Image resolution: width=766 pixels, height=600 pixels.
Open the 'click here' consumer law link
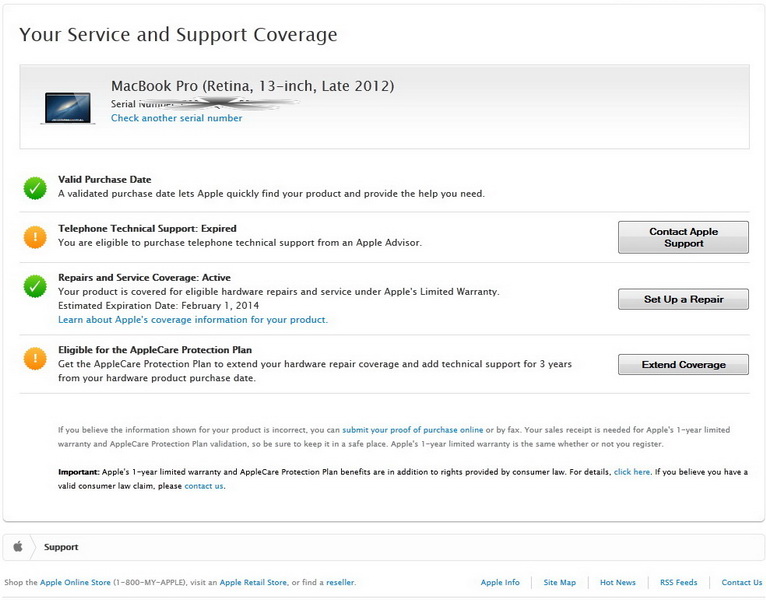point(631,471)
